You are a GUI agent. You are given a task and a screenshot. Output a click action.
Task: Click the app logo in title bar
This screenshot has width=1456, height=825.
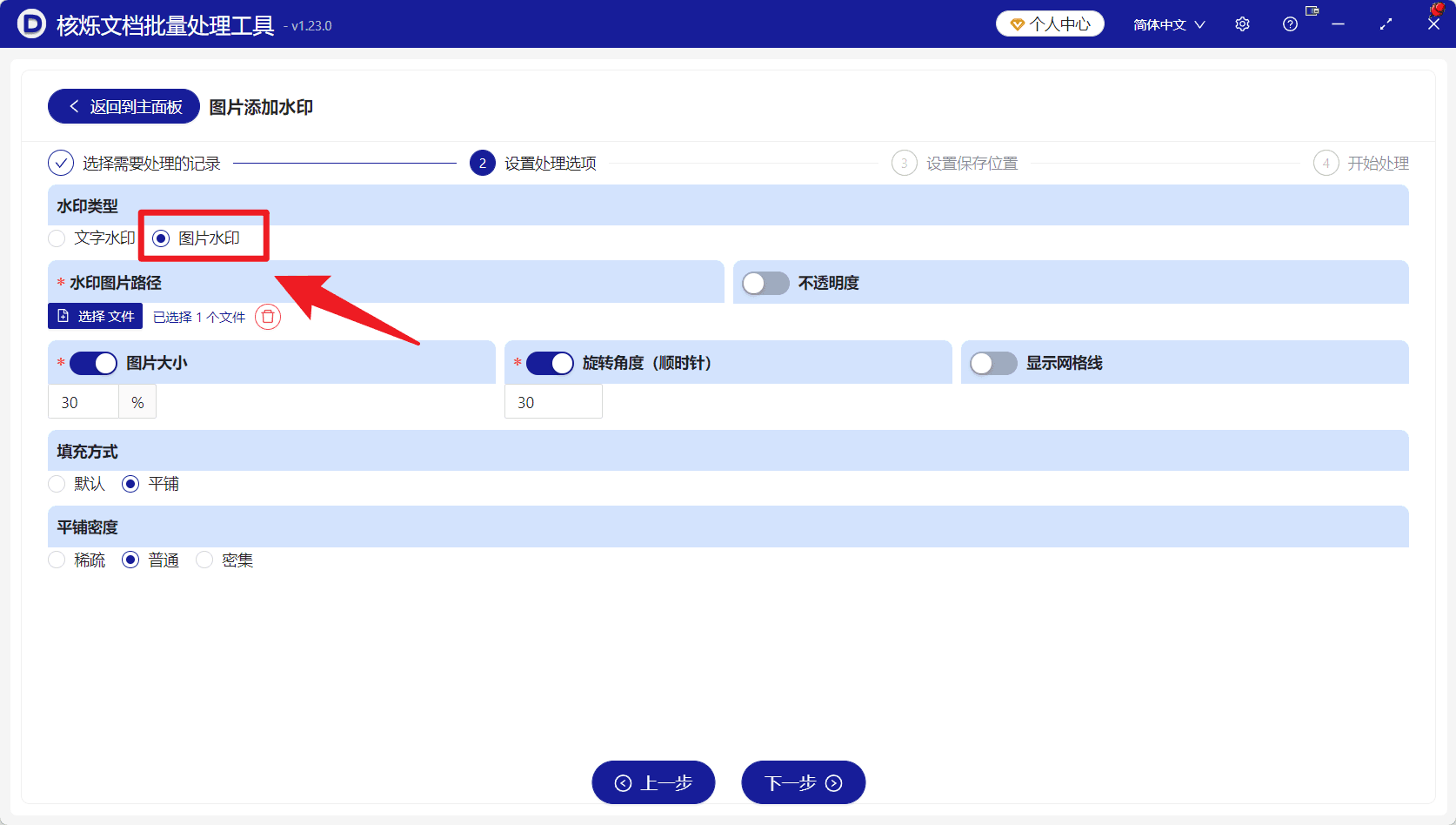tap(31, 23)
